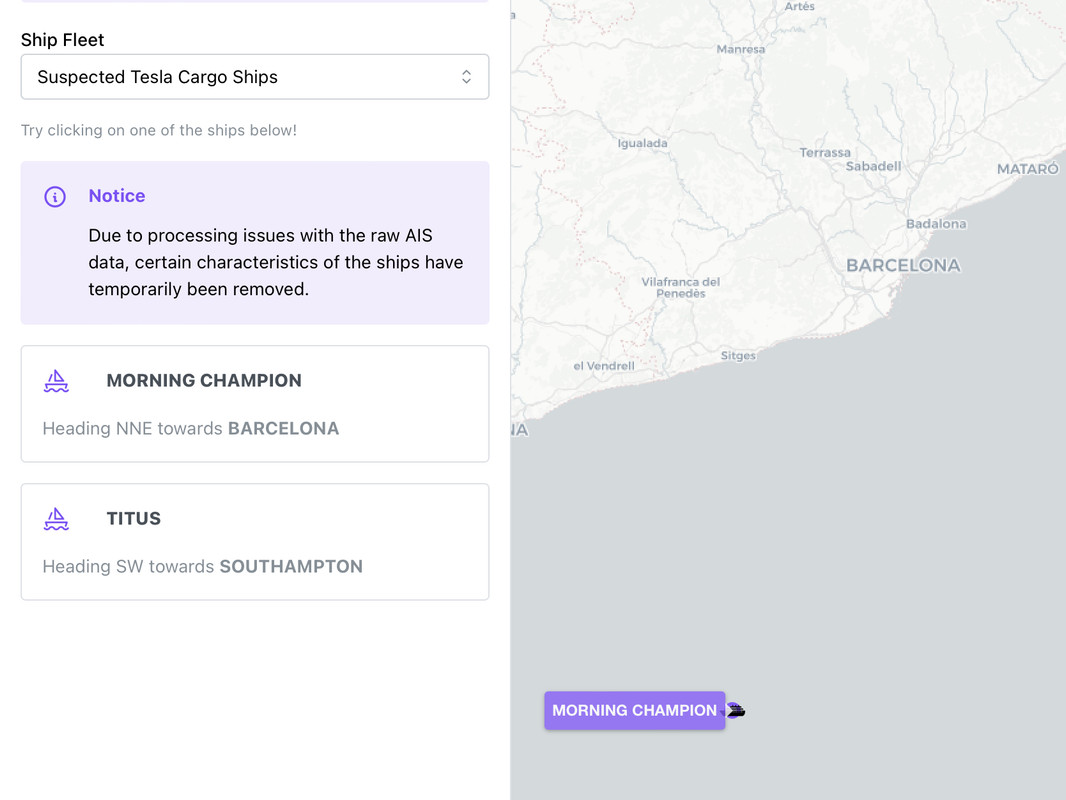Click MATARÓ label on the map
Image resolution: width=1066 pixels, height=800 pixels.
(x=1027, y=169)
